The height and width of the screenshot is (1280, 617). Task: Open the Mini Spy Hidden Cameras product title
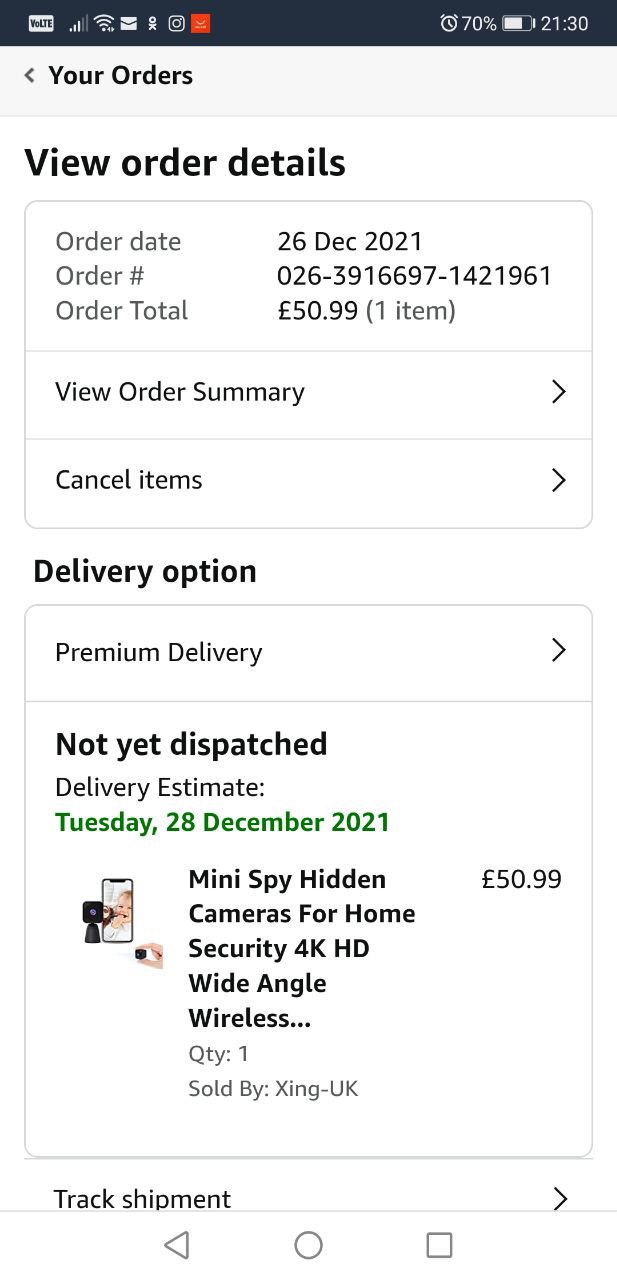301,948
